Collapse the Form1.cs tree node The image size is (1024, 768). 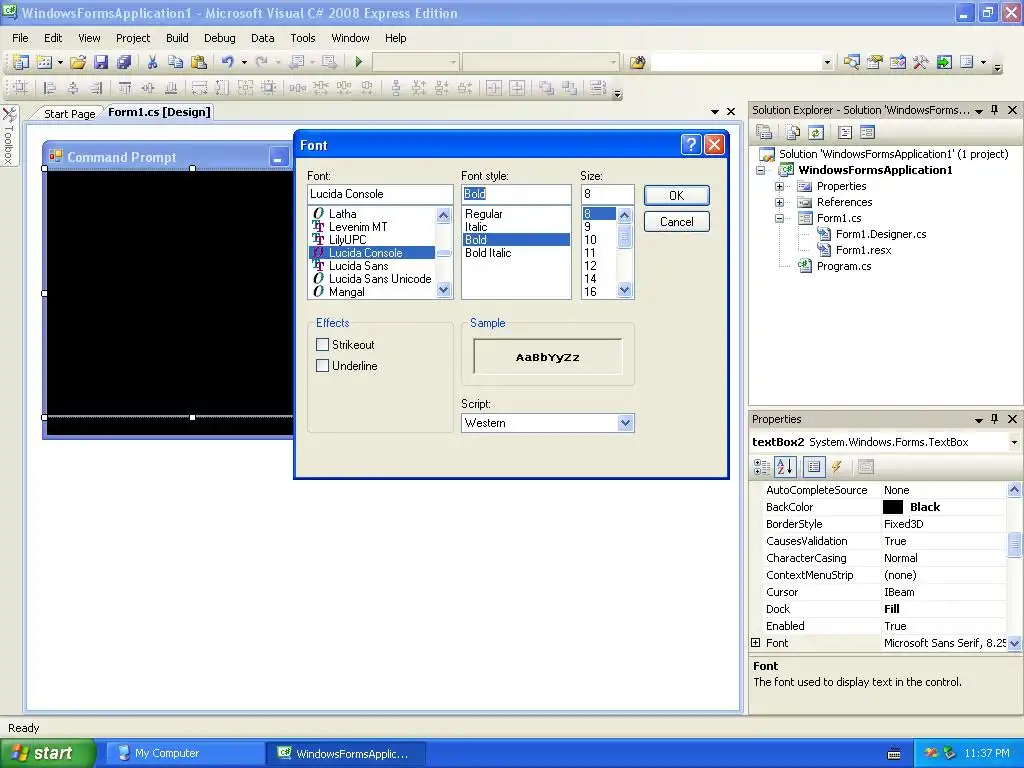coord(779,218)
